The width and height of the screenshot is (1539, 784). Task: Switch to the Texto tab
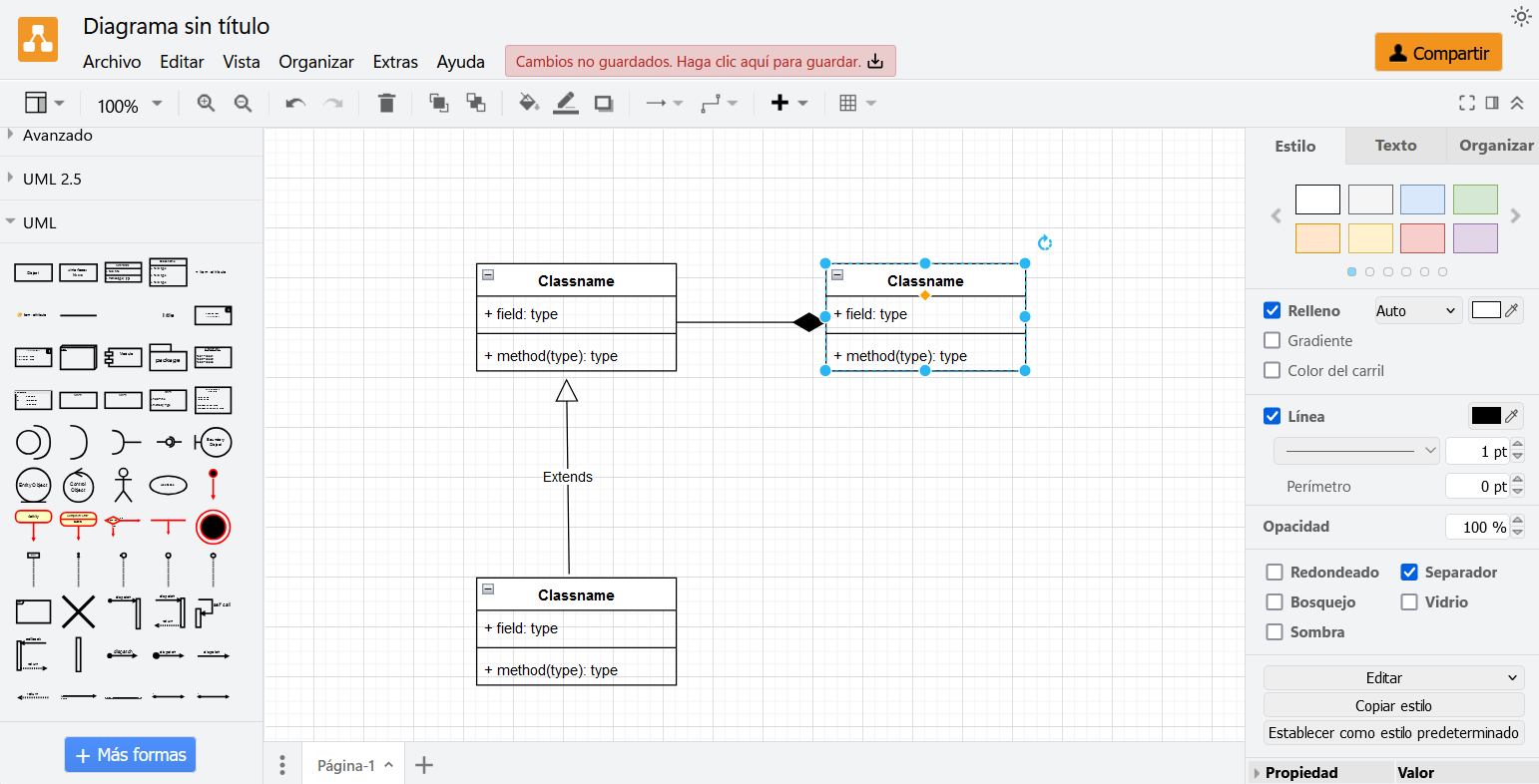point(1395,146)
